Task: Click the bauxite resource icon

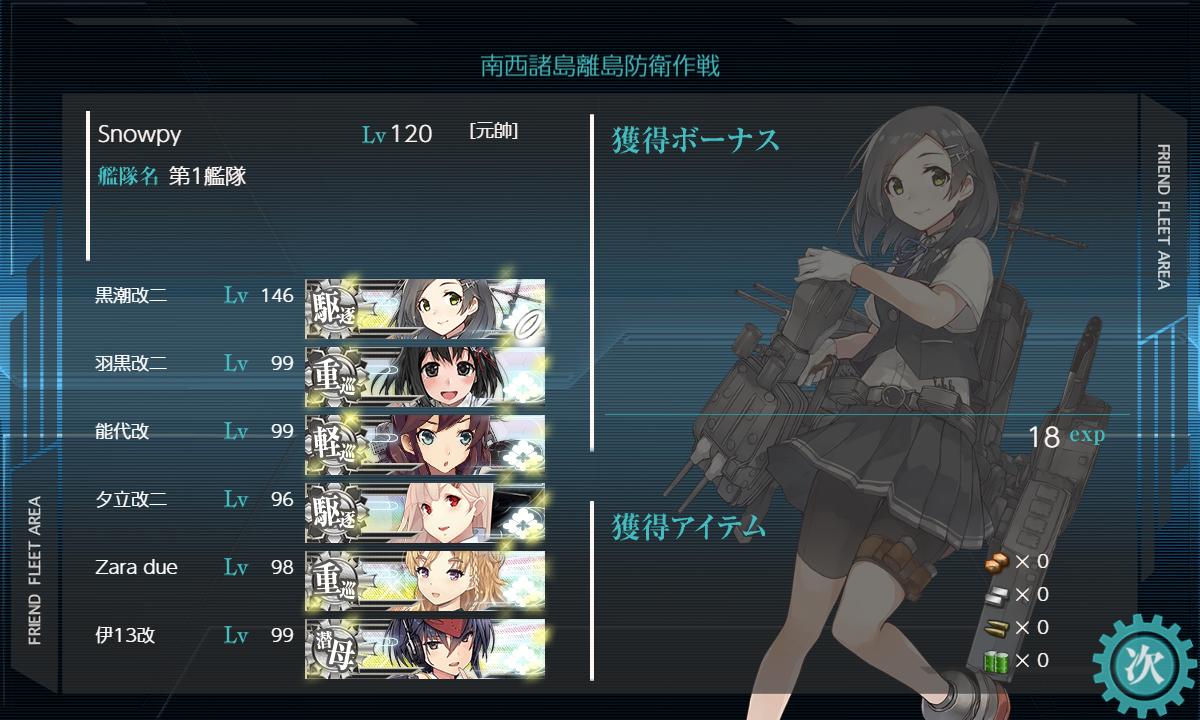Action: (x=997, y=561)
